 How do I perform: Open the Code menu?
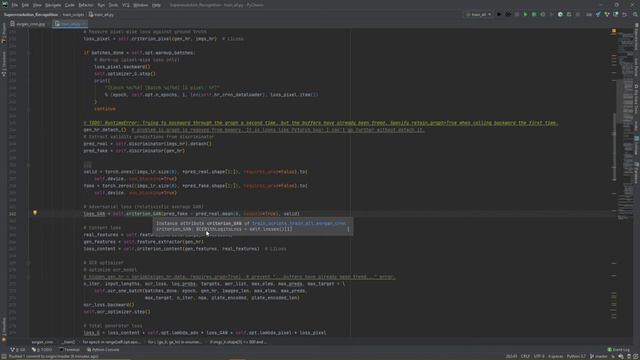pyautogui.click(x=70, y=5)
